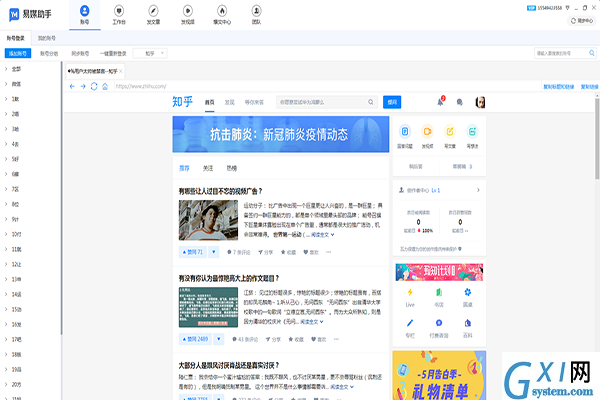Favorite the video advertisement answer with star
This screenshot has width=600, height=400.
coord(288,252)
